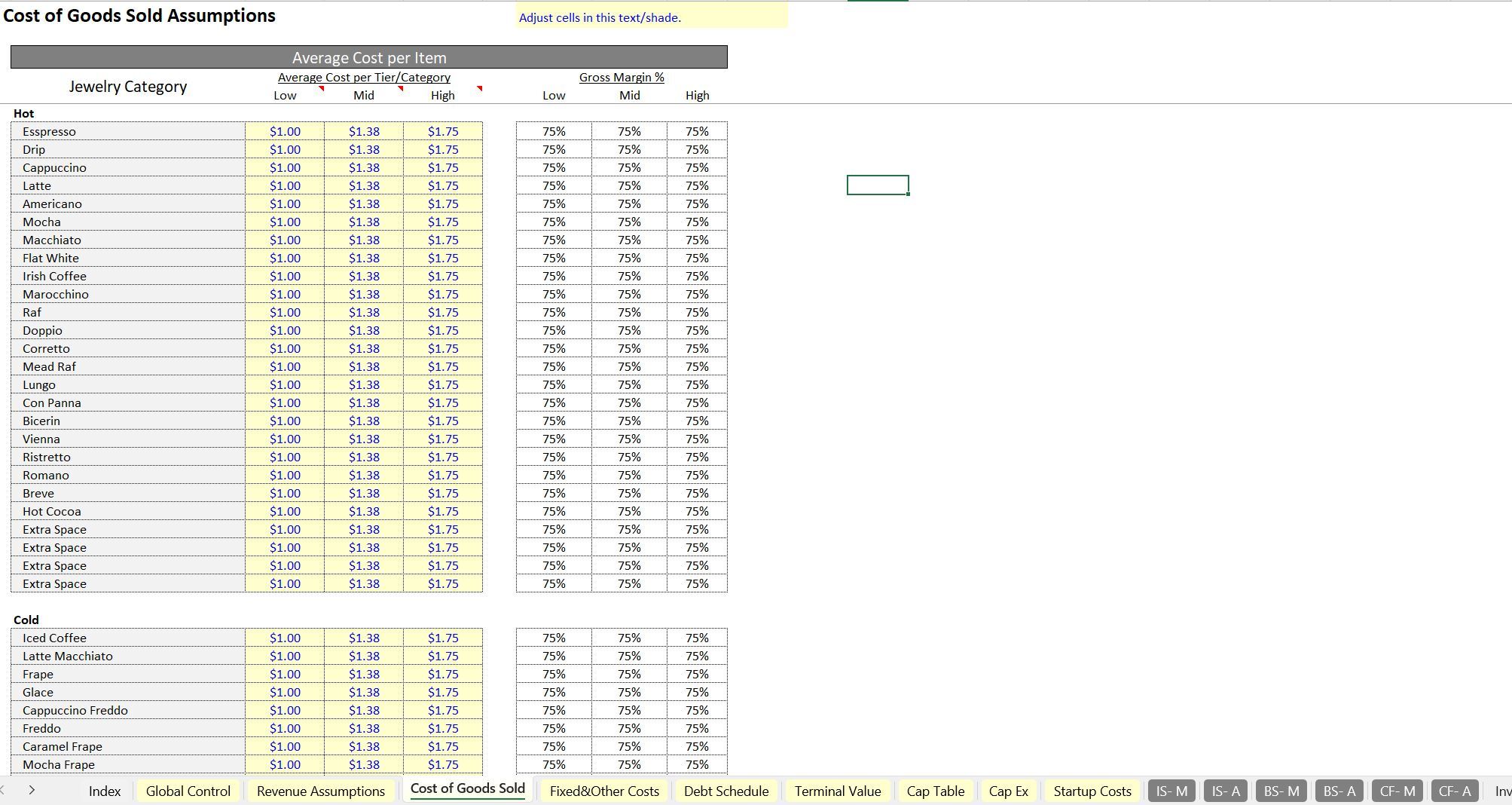Switch to Global Control sheet tab
The width and height of the screenshot is (1512, 805).
click(188, 791)
